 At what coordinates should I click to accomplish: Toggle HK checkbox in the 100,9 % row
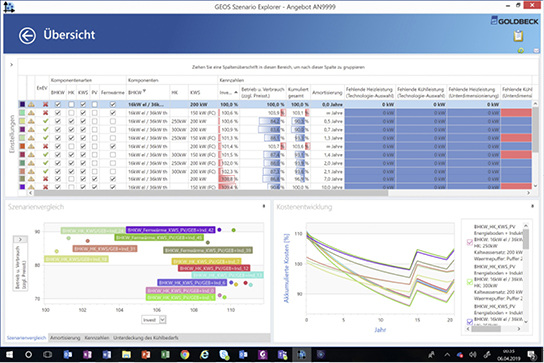pos(71,130)
